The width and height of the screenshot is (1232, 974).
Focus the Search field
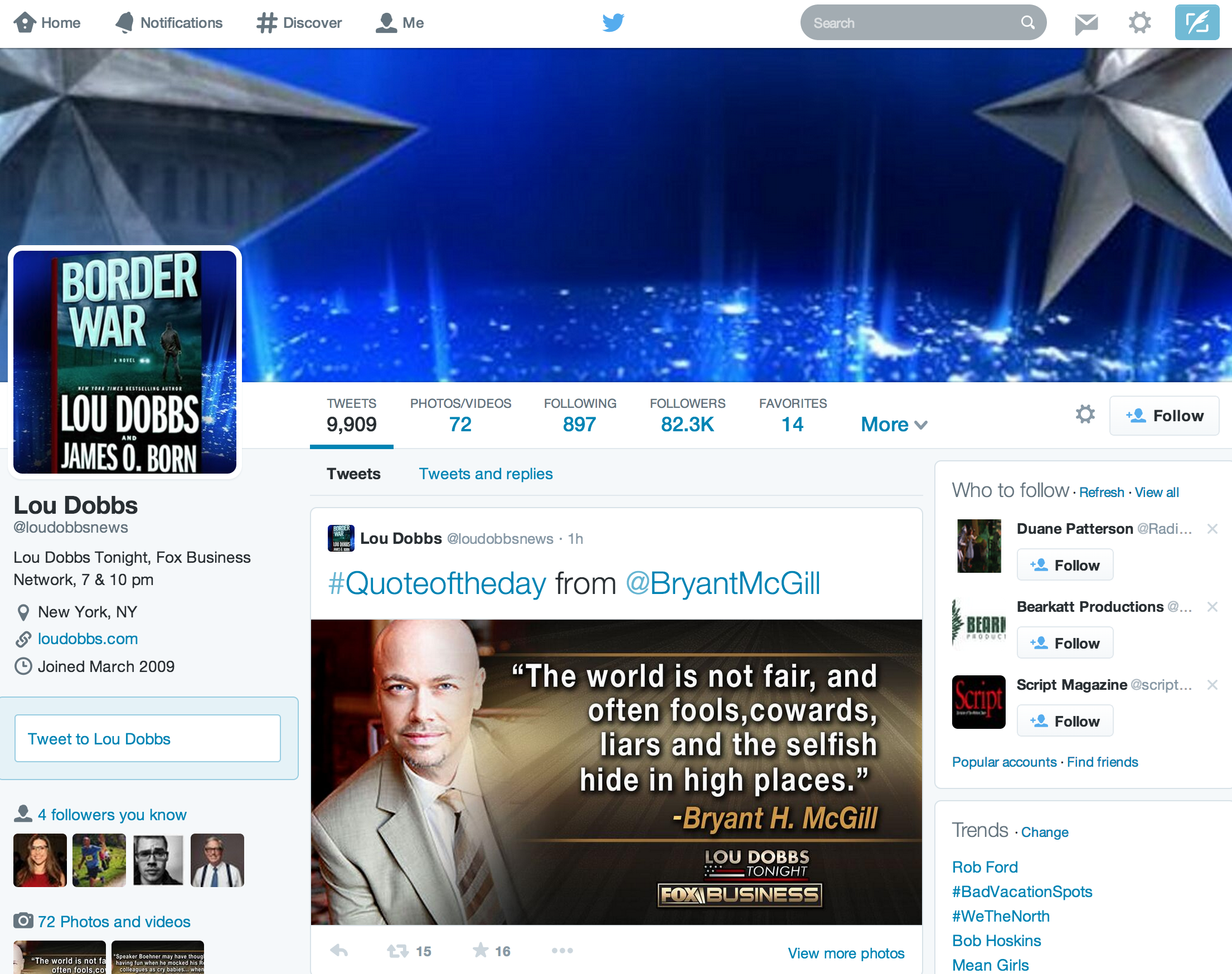tap(923, 23)
